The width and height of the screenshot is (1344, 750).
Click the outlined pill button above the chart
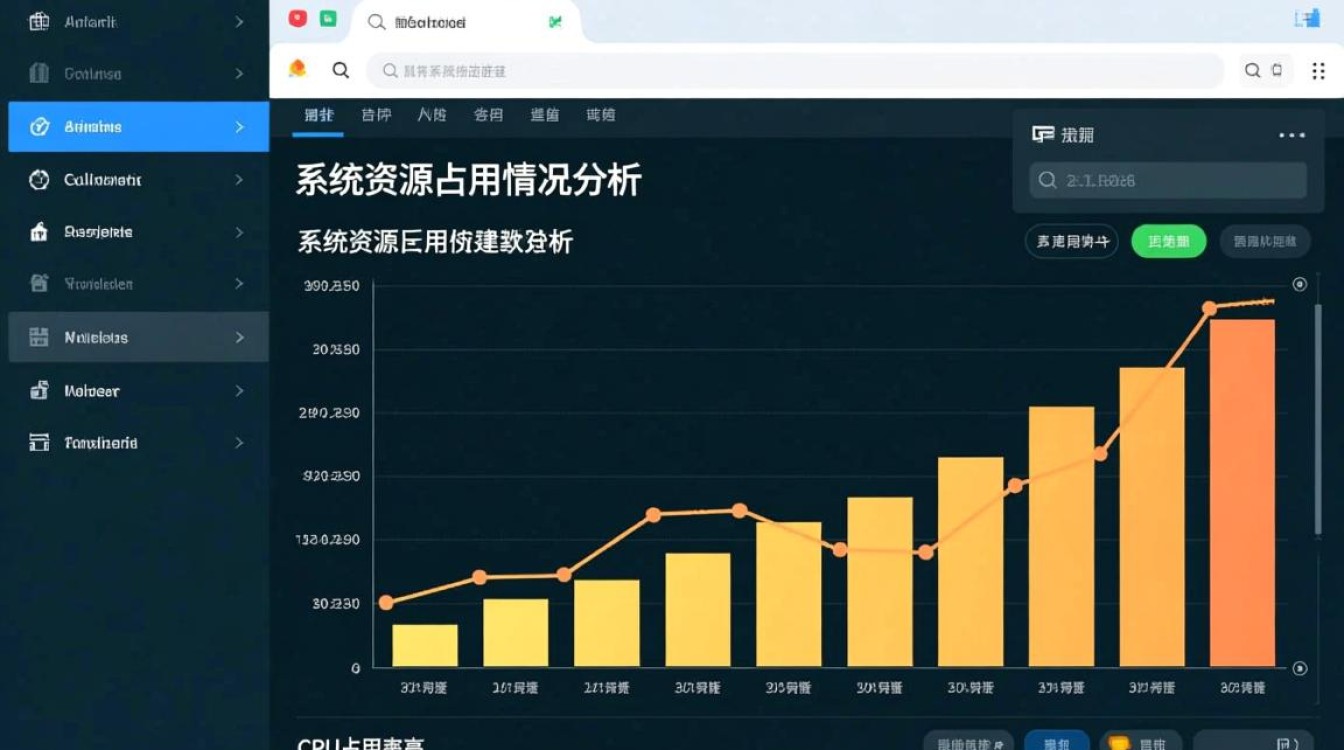point(1072,241)
